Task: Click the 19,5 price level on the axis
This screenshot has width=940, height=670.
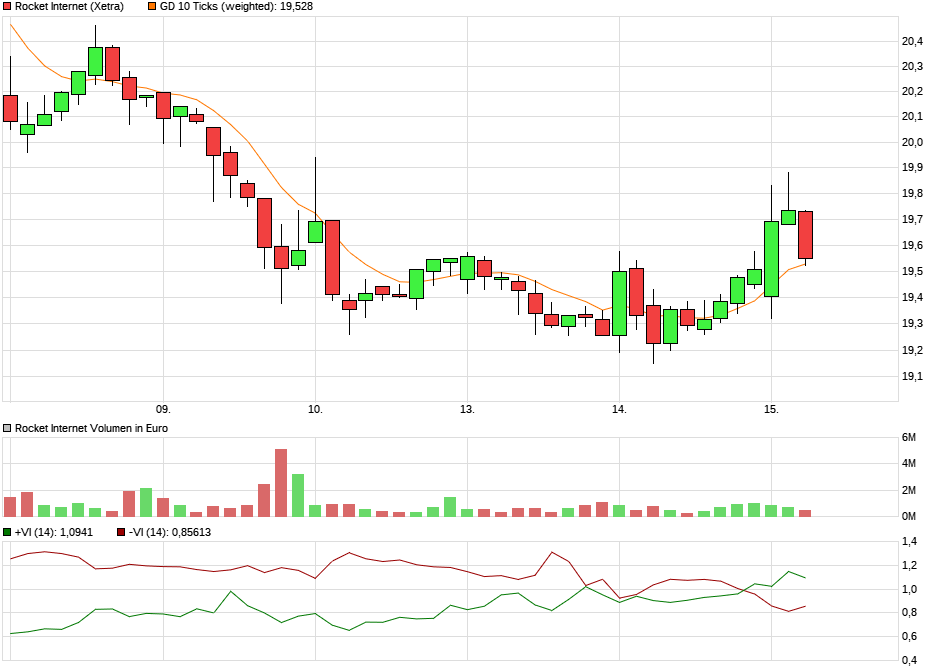Action: [910, 269]
